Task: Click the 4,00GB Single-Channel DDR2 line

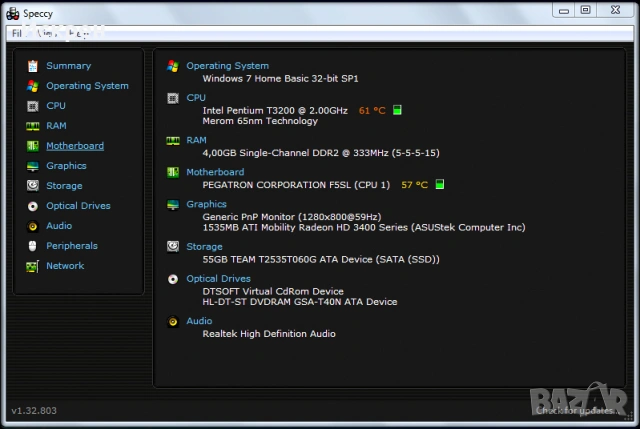Action: click(321, 153)
